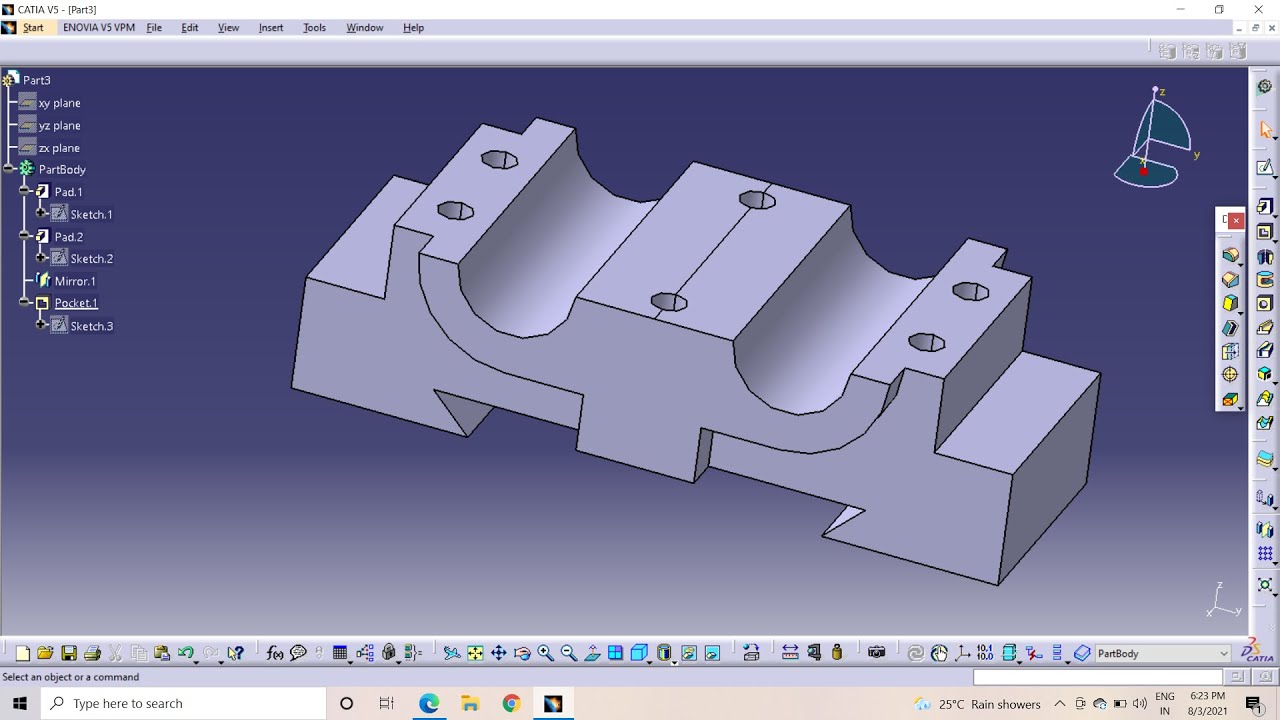Image resolution: width=1280 pixels, height=720 pixels.
Task: Open the Formula f(x) editor
Action: [275, 653]
